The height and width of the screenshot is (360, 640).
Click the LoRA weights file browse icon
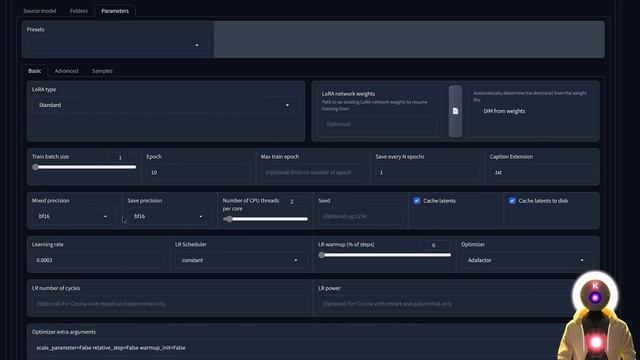click(455, 111)
